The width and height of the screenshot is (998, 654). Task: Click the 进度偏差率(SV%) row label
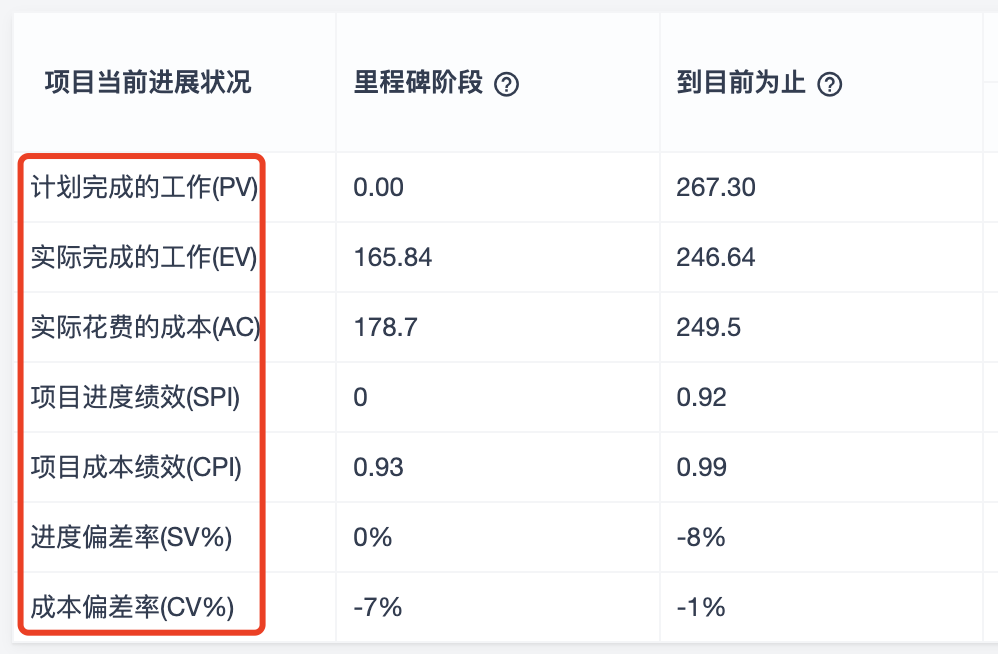pyautogui.click(x=132, y=537)
